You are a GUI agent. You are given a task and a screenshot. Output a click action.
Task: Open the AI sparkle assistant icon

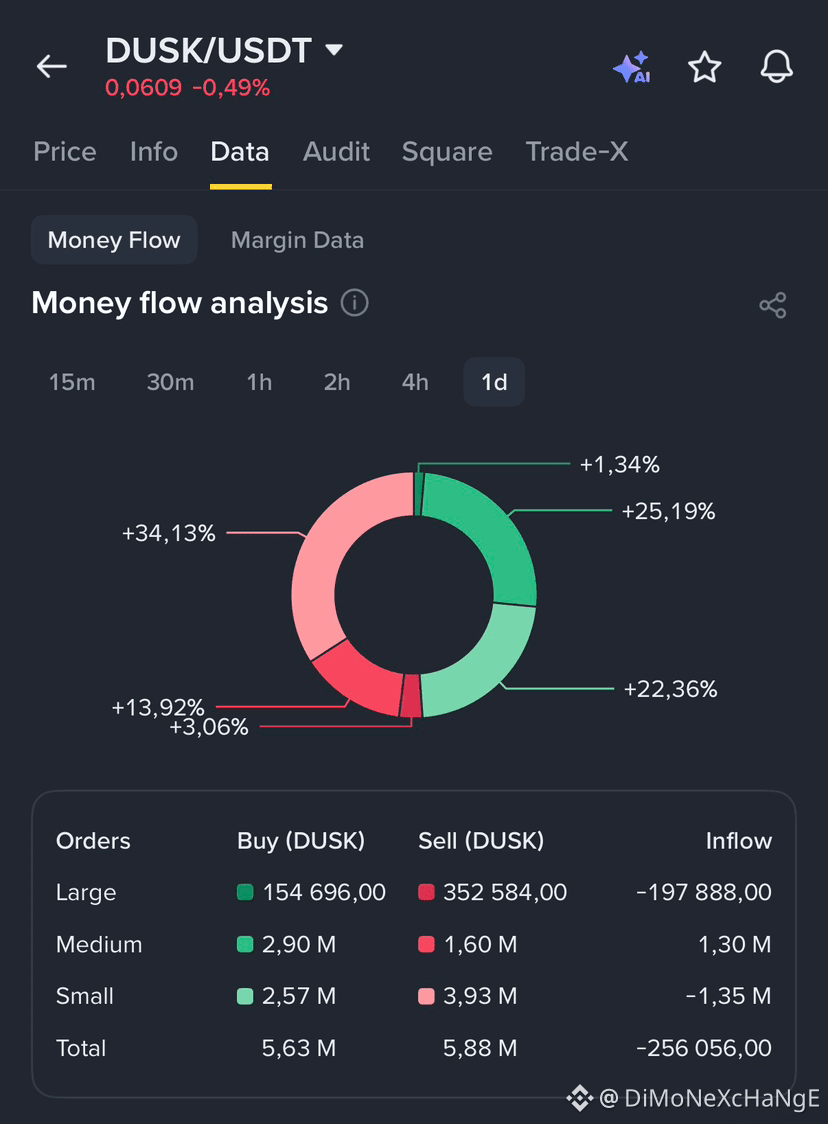632,67
